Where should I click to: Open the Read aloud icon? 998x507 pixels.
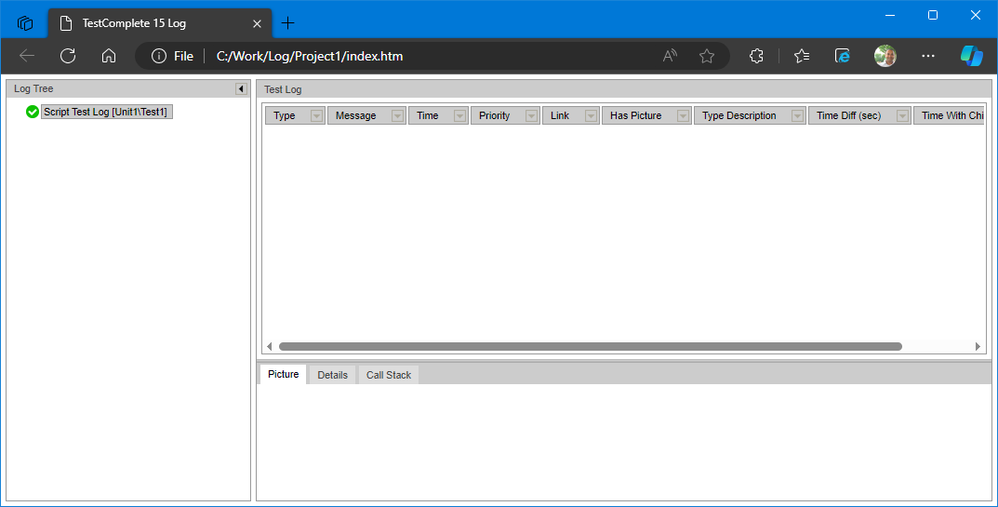(x=670, y=56)
